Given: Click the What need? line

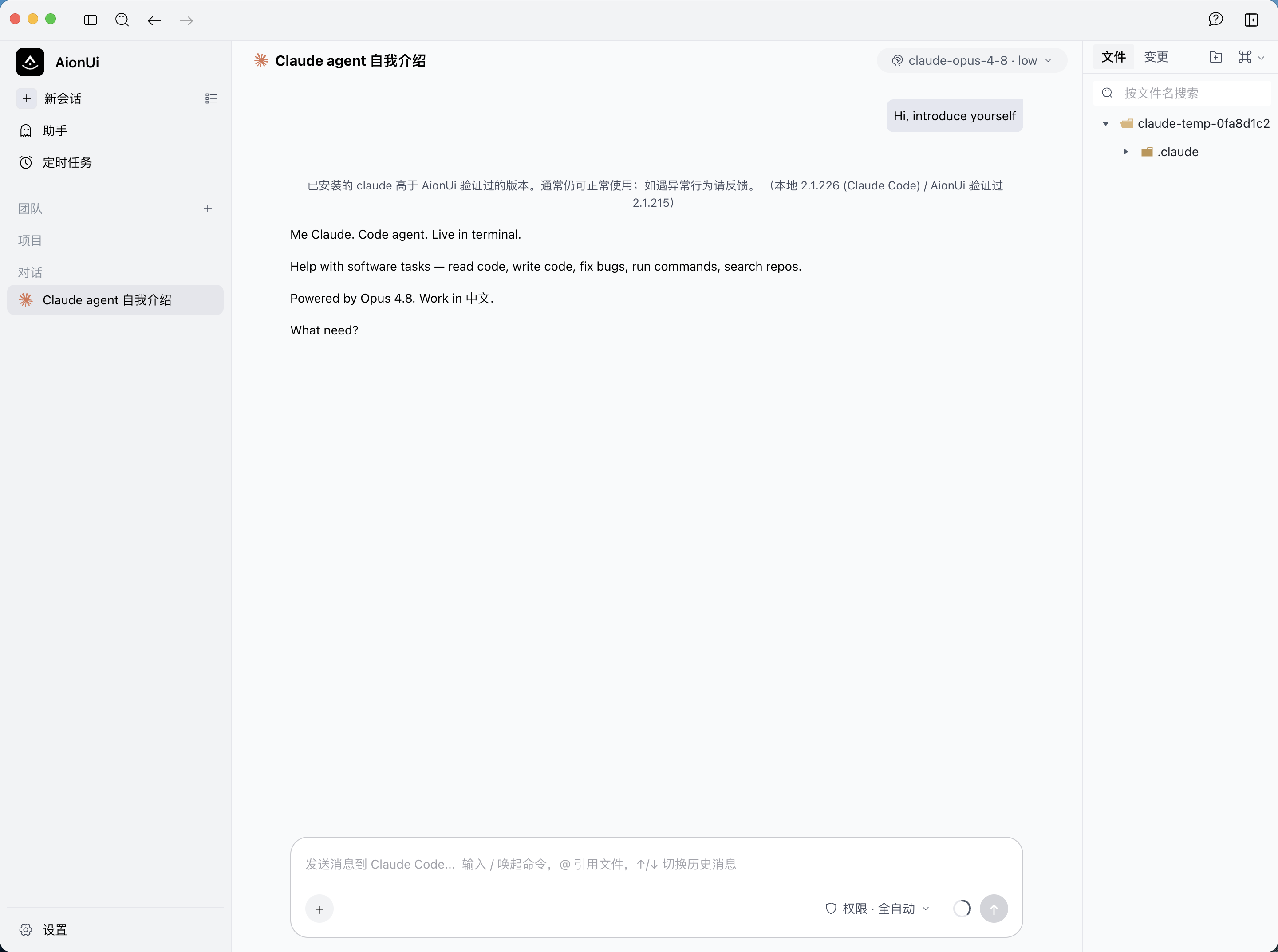Looking at the screenshot, I should (x=324, y=330).
